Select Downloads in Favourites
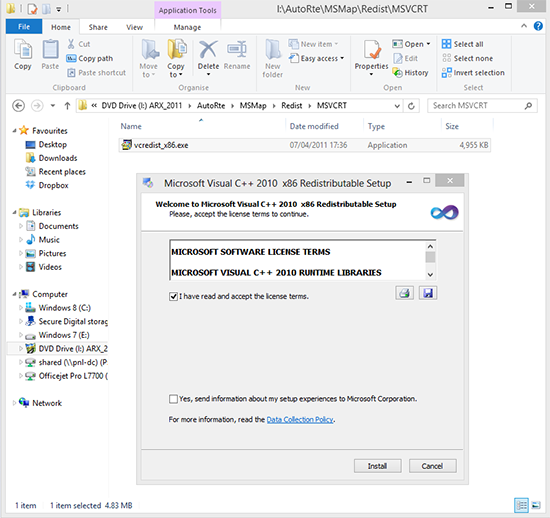Viewport: 550px width, 518px height. [x=58, y=158]
